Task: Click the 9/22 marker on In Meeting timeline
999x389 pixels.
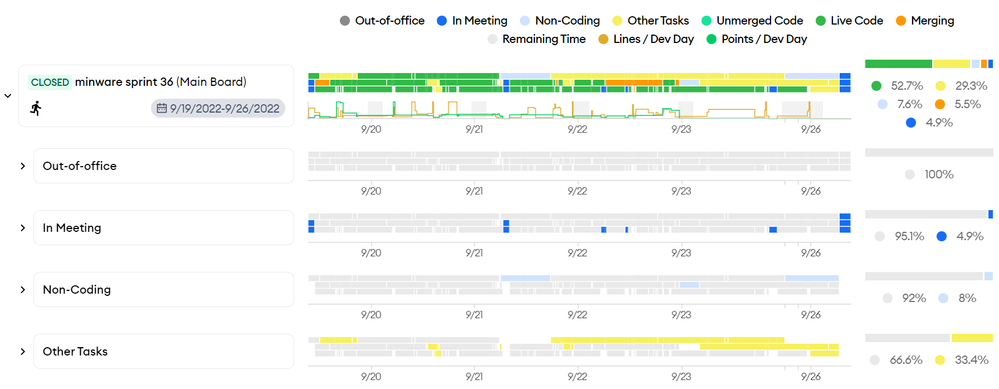Action: click(x=577, y=253)
